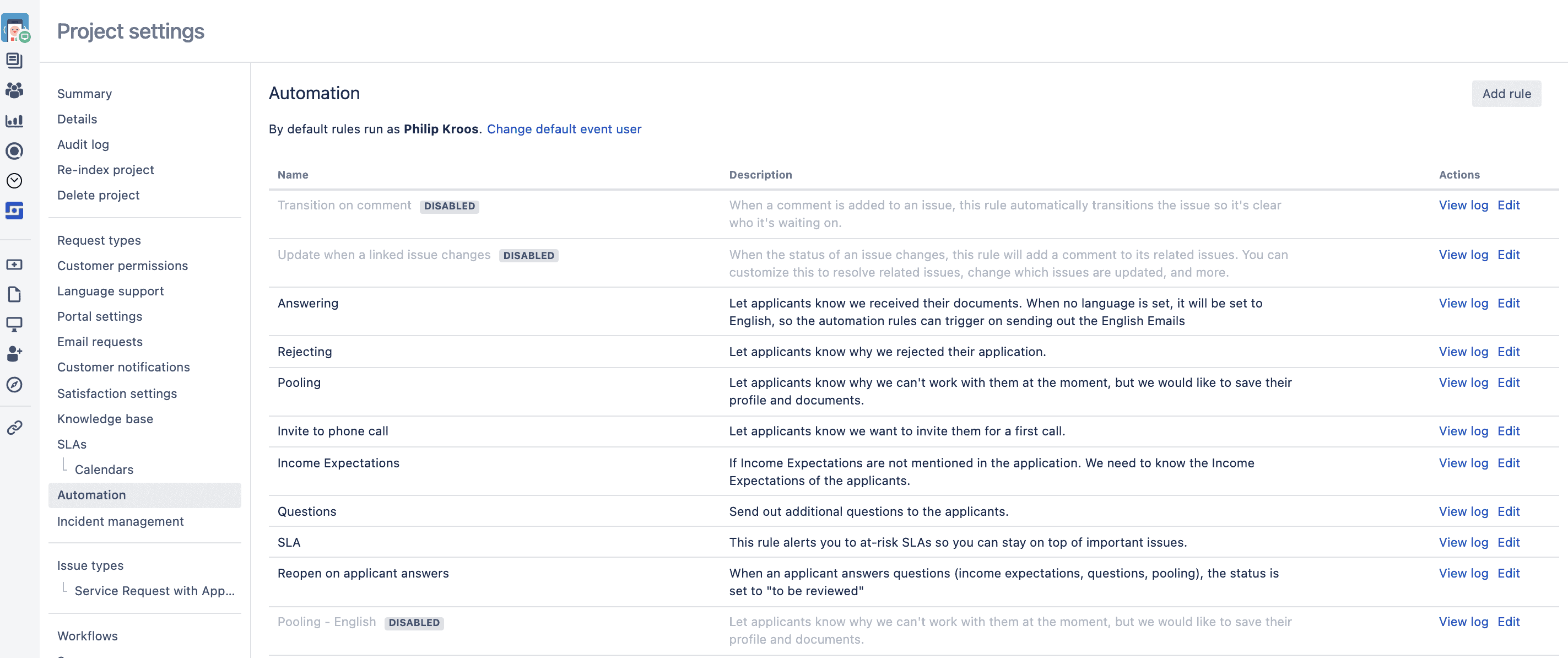Screen dimensions: 1568x658
Task: Open Service Request with App... issue type
Action: [x=155, y=590]
